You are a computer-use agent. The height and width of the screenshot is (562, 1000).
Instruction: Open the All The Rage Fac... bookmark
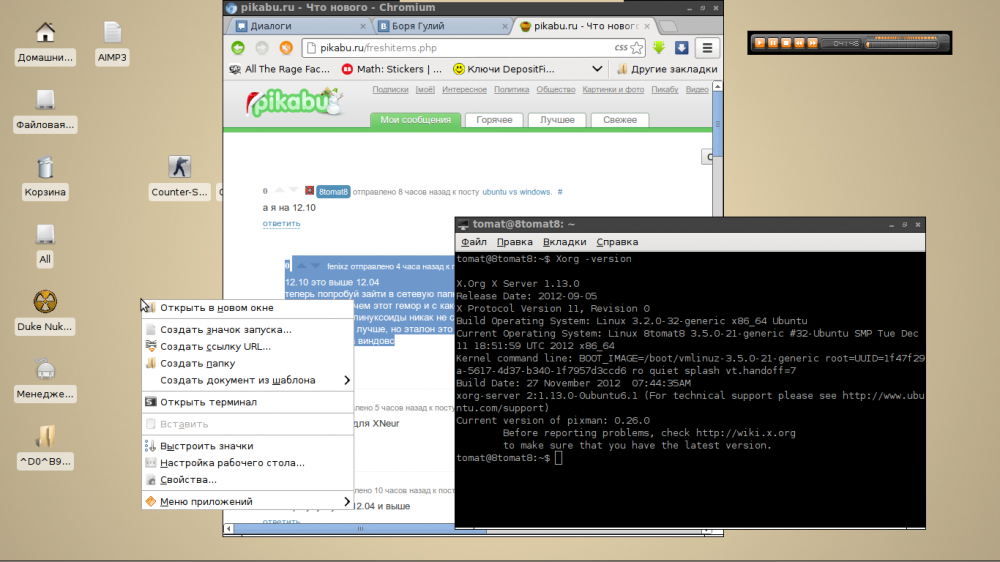point(280,69)
